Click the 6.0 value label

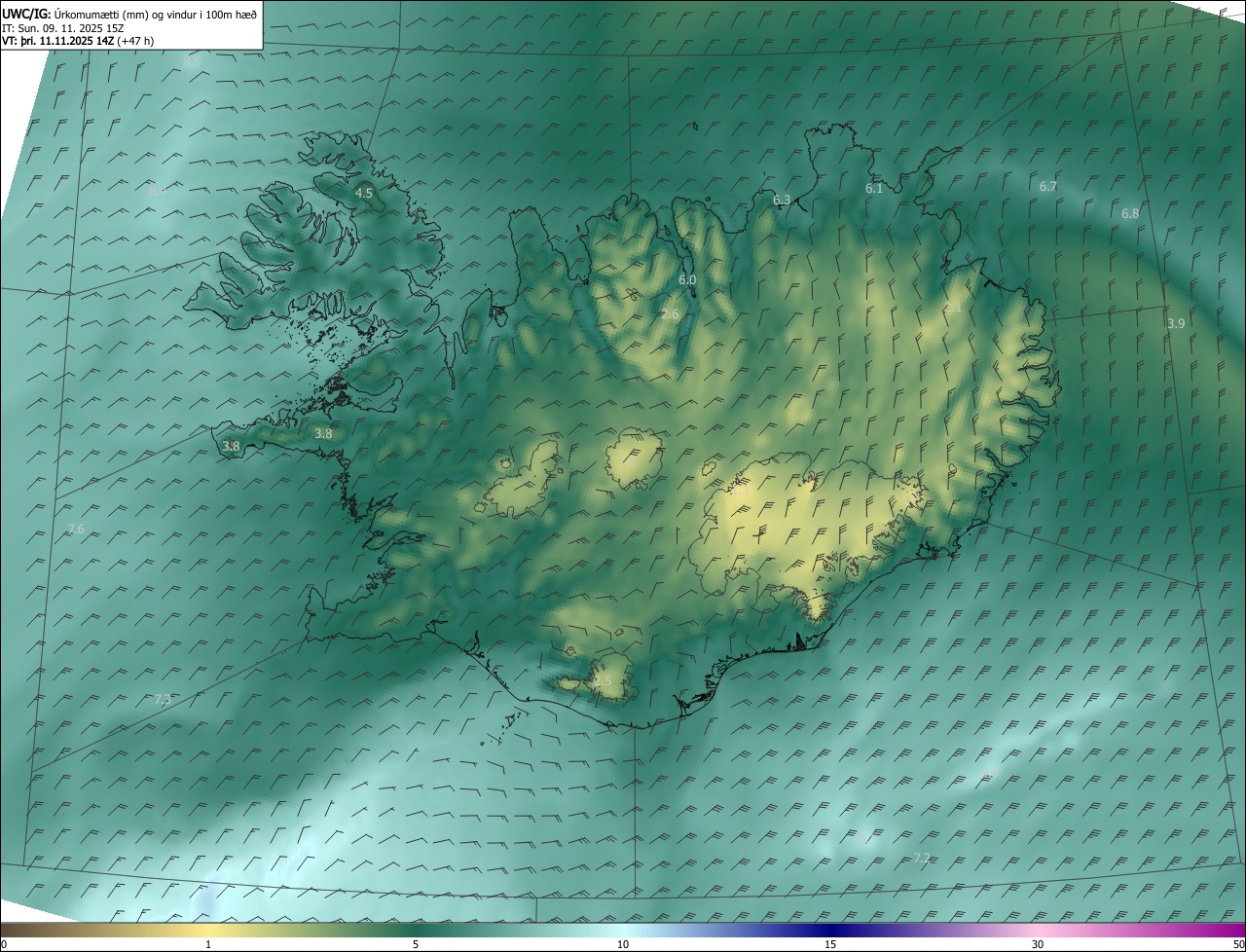(x=687, y=279)
